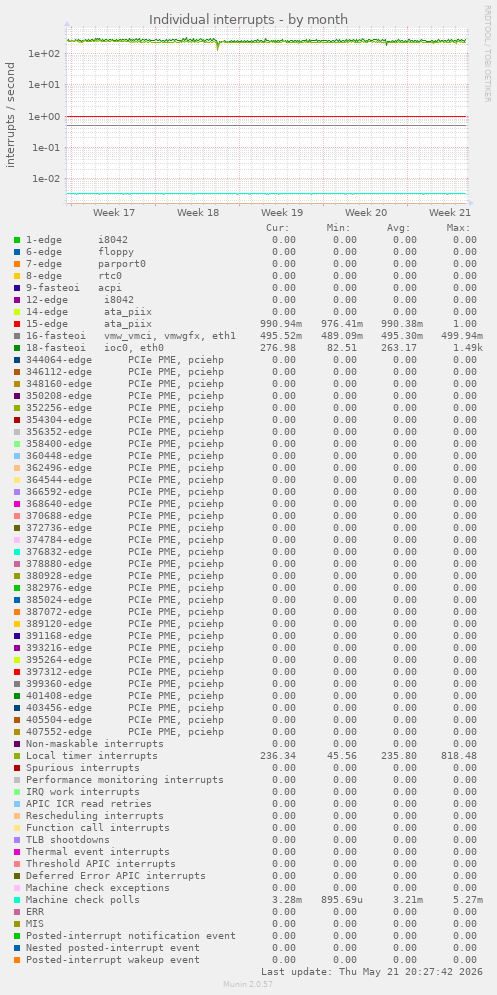Screen dimensions: 497x995
Task: Click the cyan Machine check polls swatch
Action: tap(17, 900)
